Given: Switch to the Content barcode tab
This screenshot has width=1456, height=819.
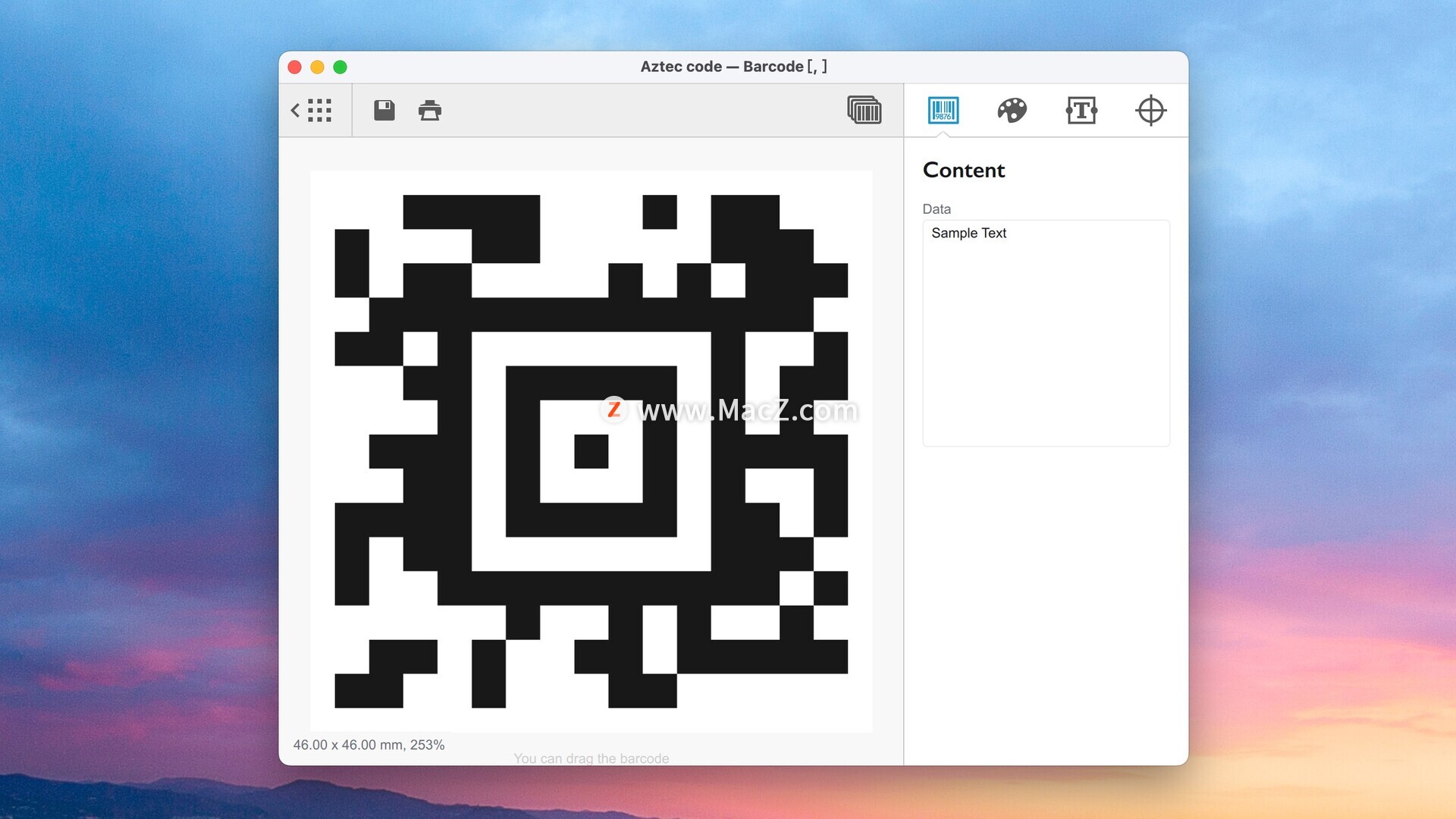Looking at the screenshot, I should (x=943, y=111).
